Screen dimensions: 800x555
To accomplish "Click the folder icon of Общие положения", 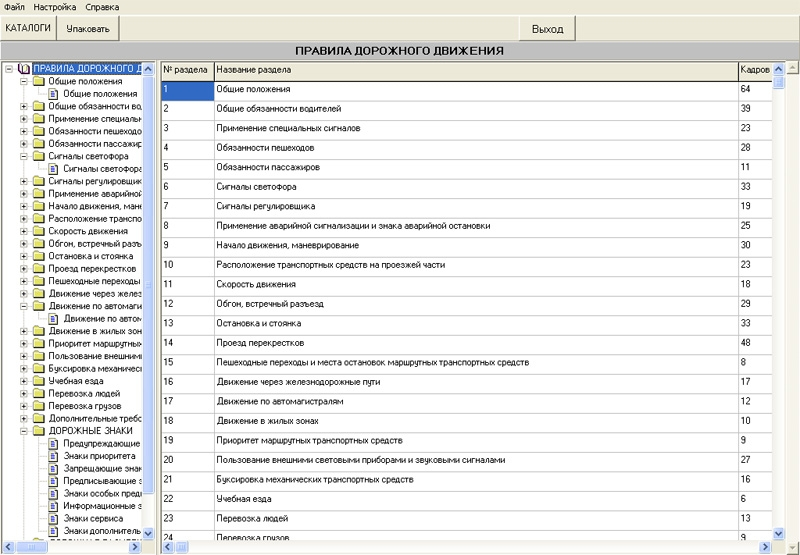I will pyautogui.click(x=39, y=81).
